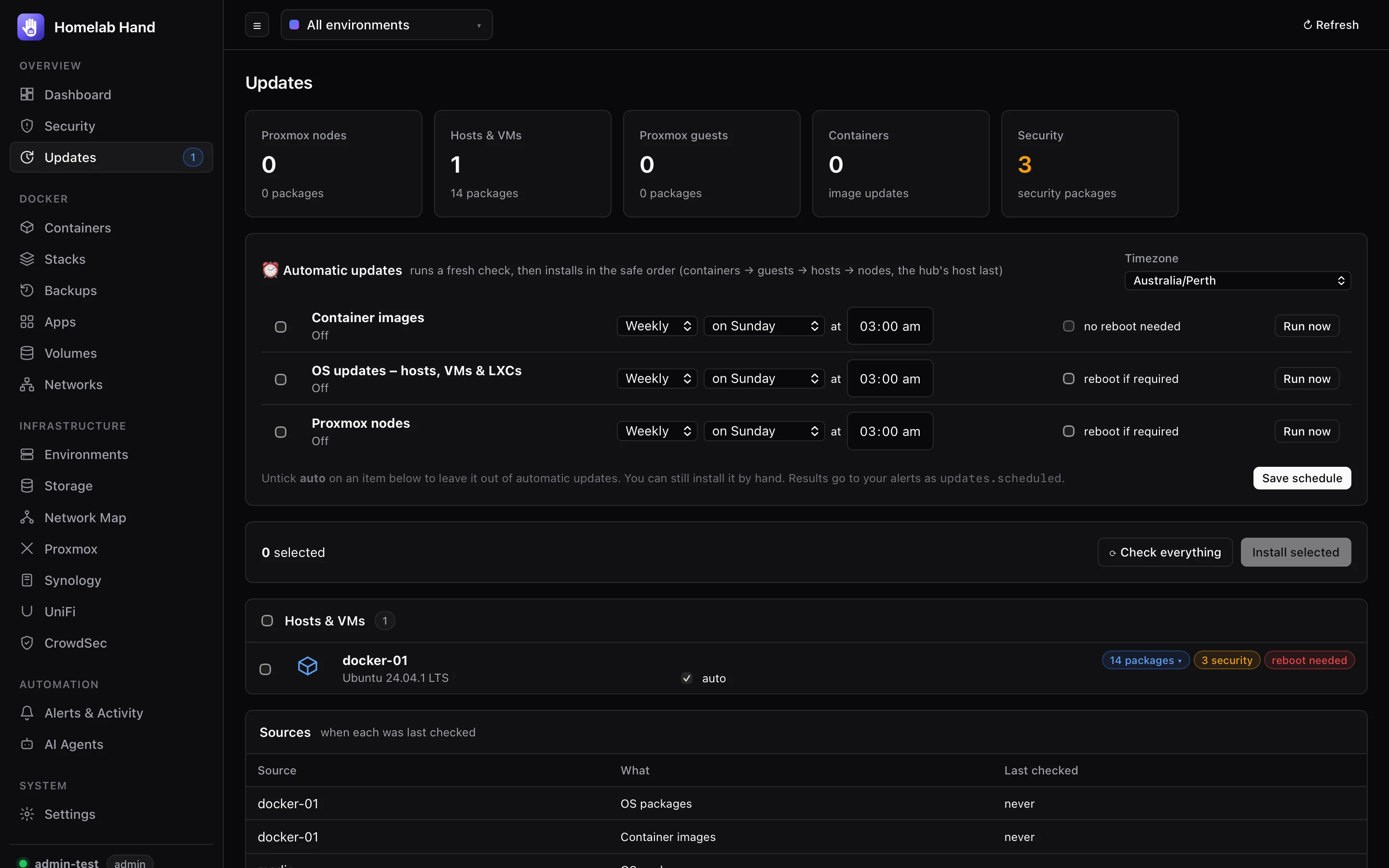Click the Settings gear icon

point(27,814)
